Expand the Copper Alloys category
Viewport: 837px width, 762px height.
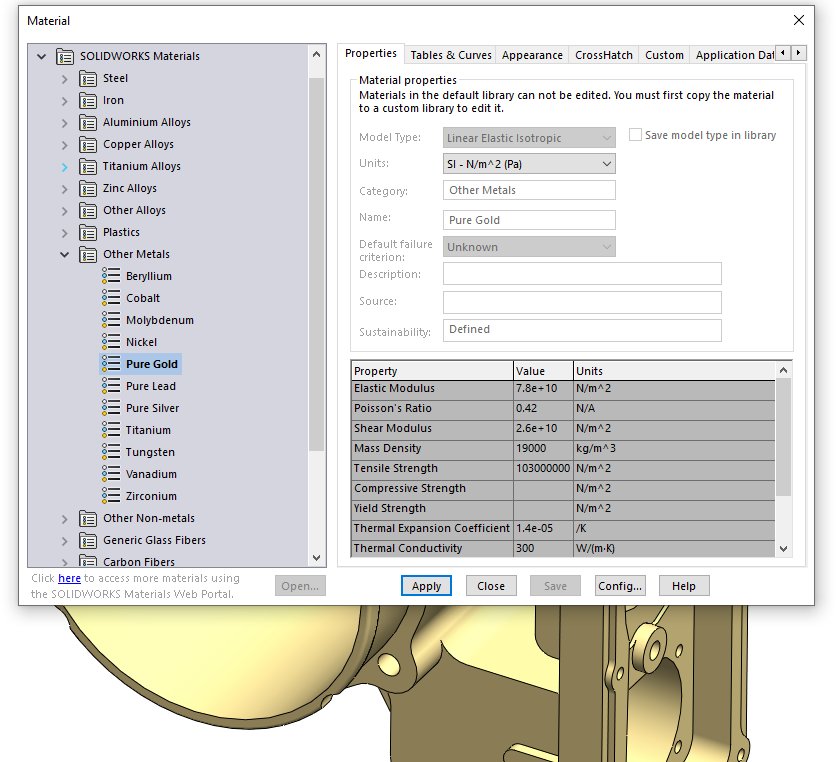[x=65, y=145]
